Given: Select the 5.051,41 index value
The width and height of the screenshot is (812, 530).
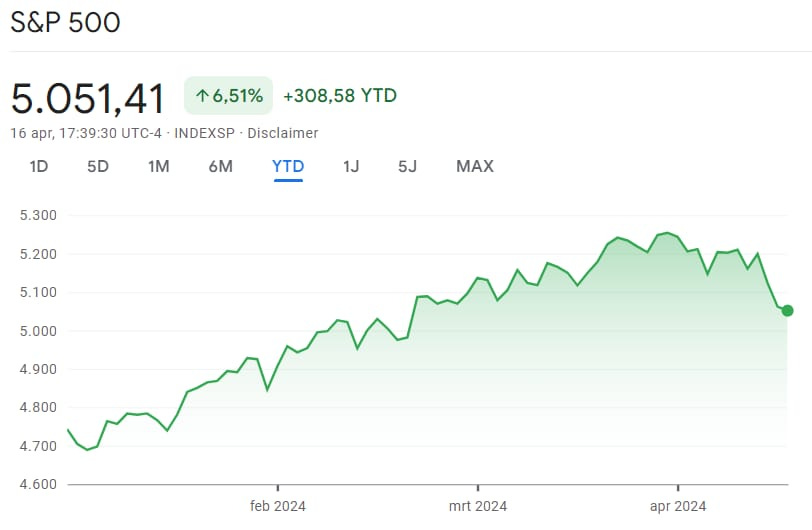Looking at the screenshot, I should tap(88, 98).
